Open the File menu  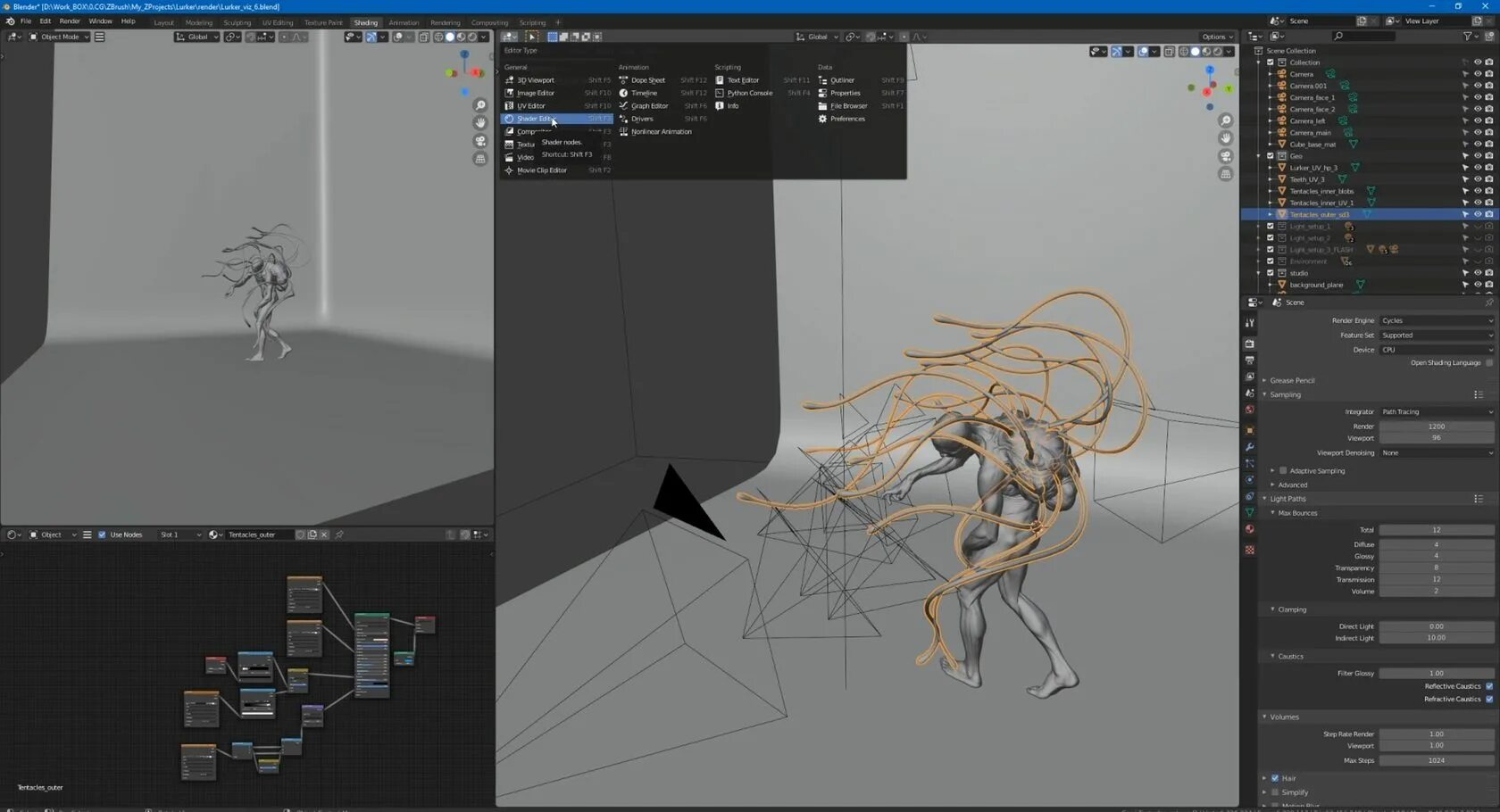pos(26,21)
